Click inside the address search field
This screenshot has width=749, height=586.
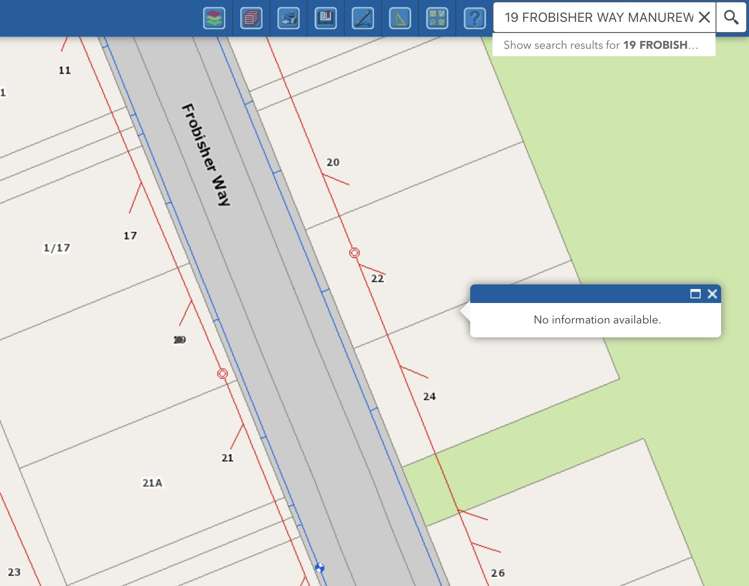tap(596, 18)
